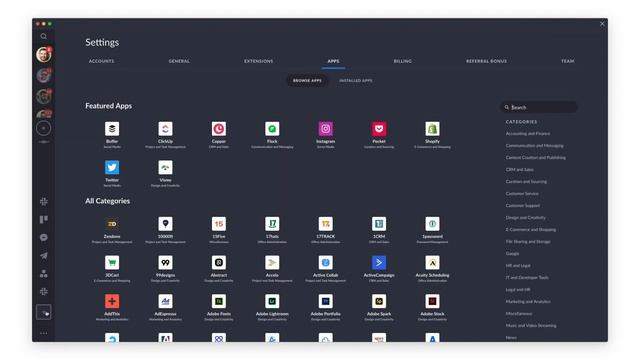Select the Visme design app

[x=165, y=167]
